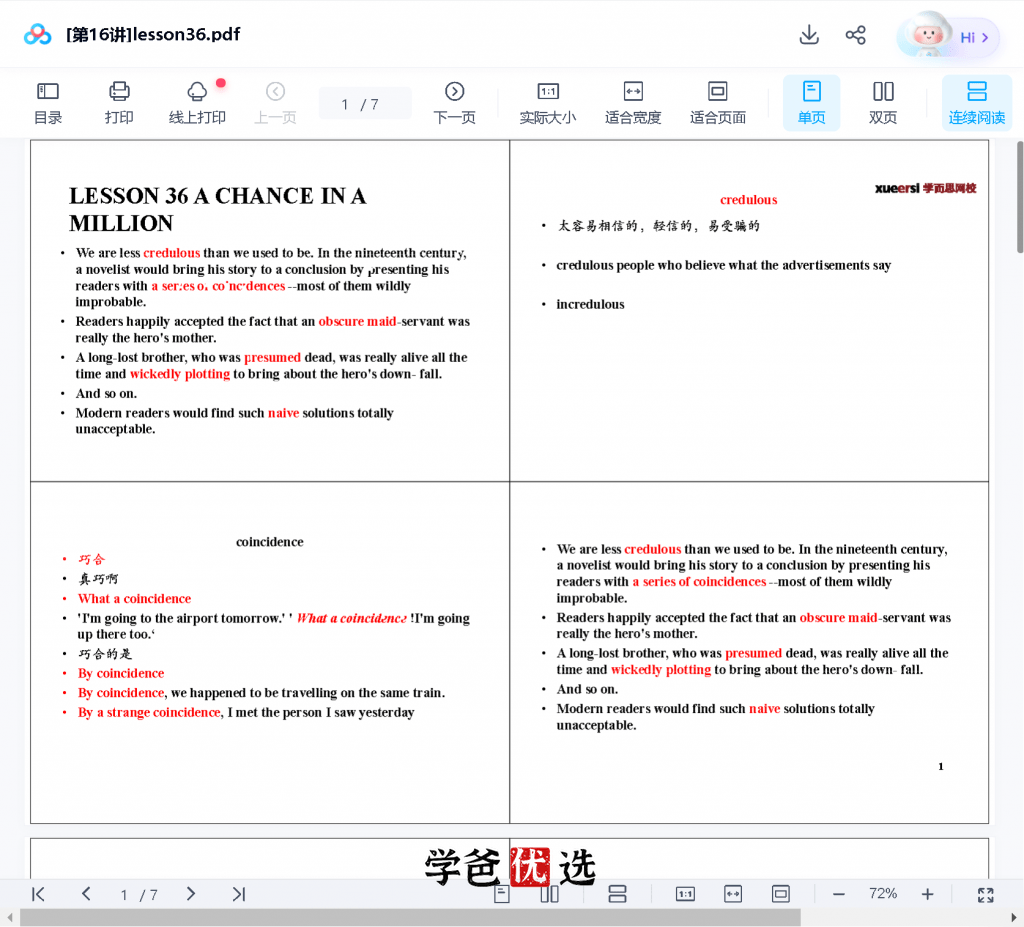Click the lesson36.pdf file title
Viewport: 1024px width, 927px height.
click(153, 34)
